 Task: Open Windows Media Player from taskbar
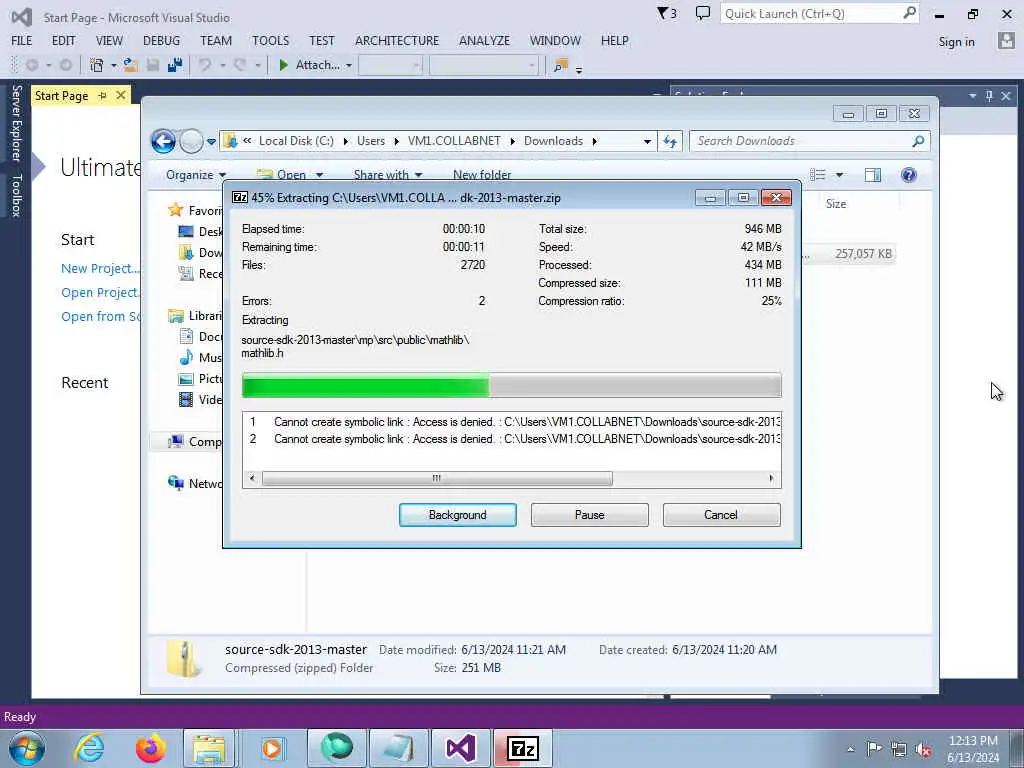point(272,748)
